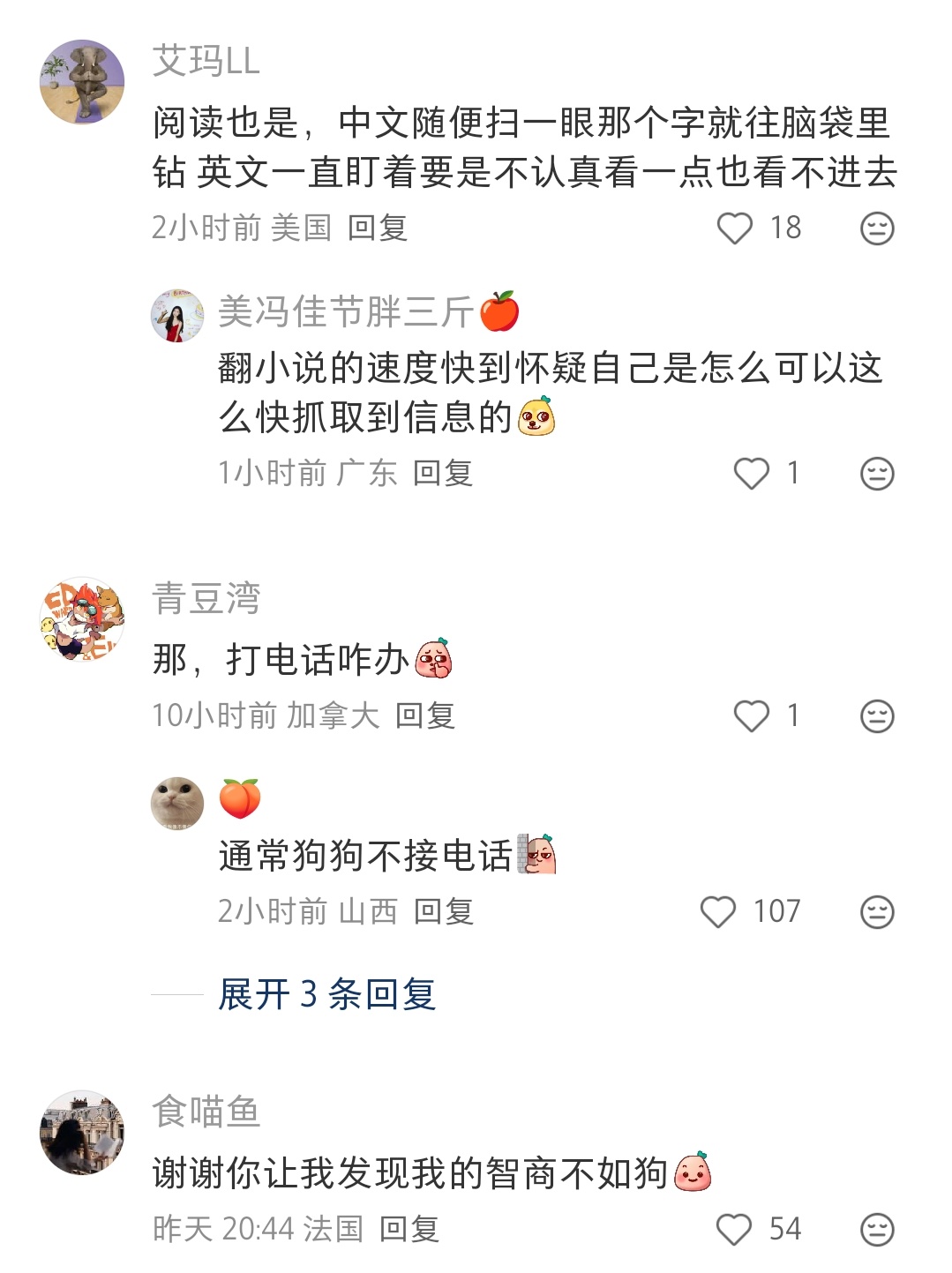Reply to 艾玛LL's comment via 回复
952x1273 pixels.
[378, 228]
